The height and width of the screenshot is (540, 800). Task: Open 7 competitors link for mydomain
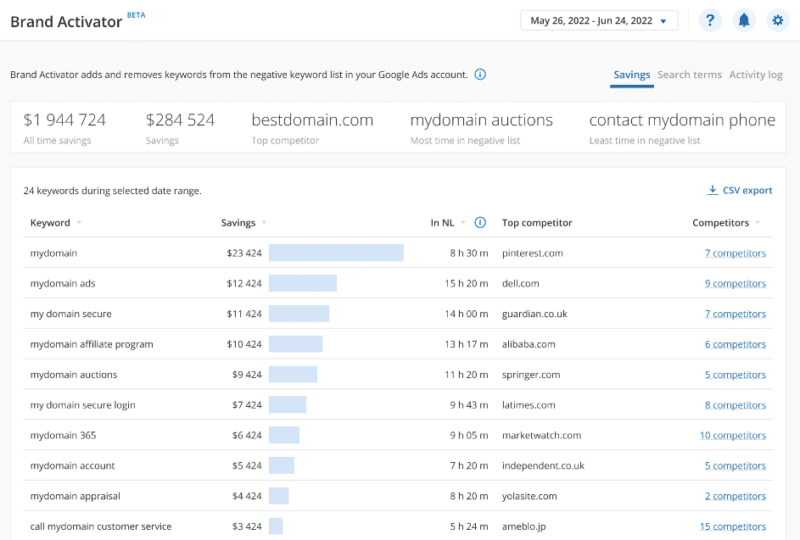click(x=735, y=254)
